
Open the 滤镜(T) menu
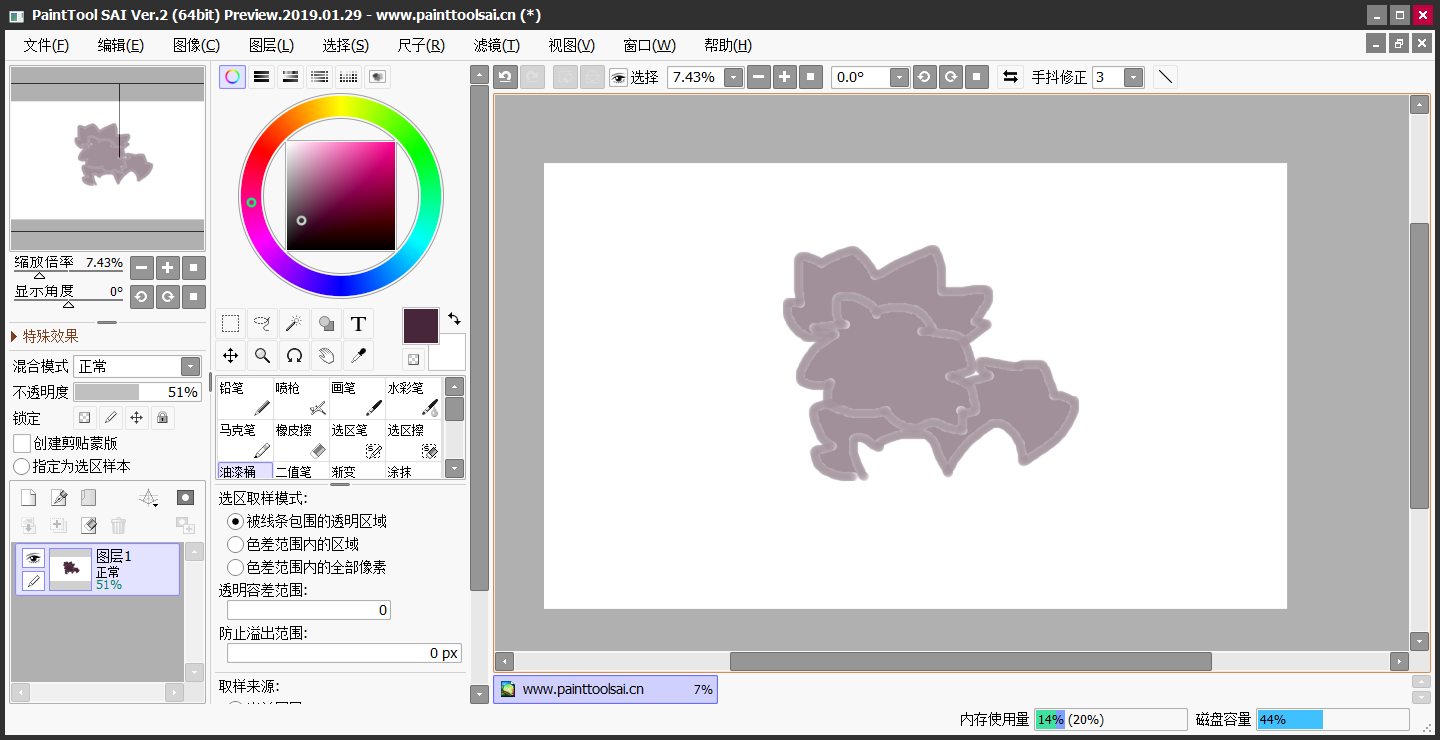pos(497,45)
